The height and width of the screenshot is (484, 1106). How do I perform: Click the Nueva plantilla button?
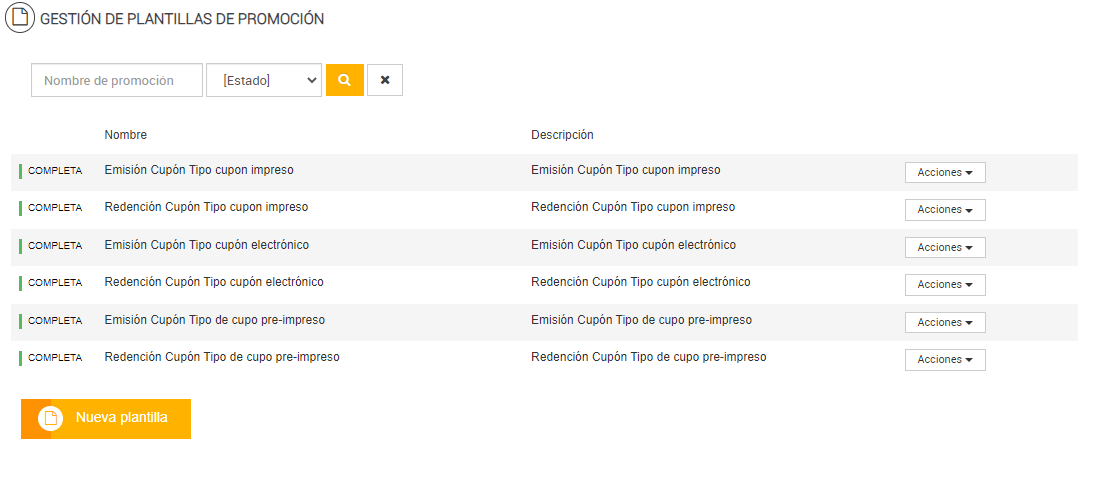click(121, 418)
